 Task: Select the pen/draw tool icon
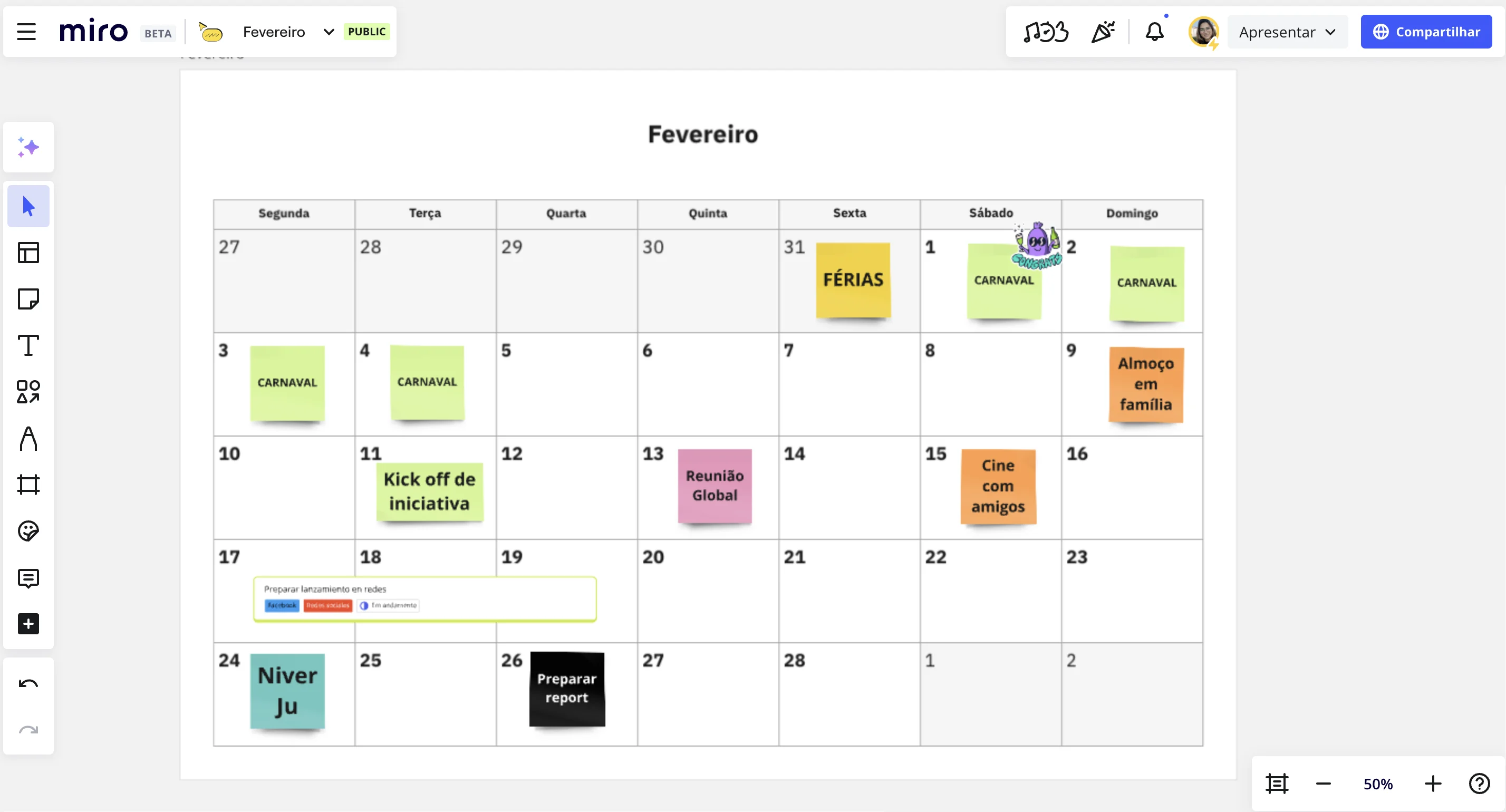tap(28, 438)
